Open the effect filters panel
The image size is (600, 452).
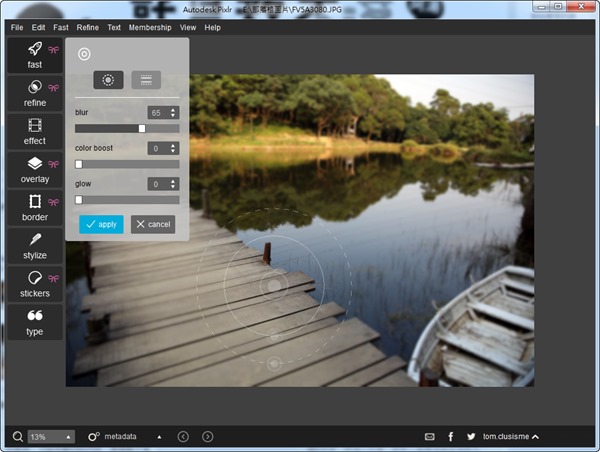[35, 131]
